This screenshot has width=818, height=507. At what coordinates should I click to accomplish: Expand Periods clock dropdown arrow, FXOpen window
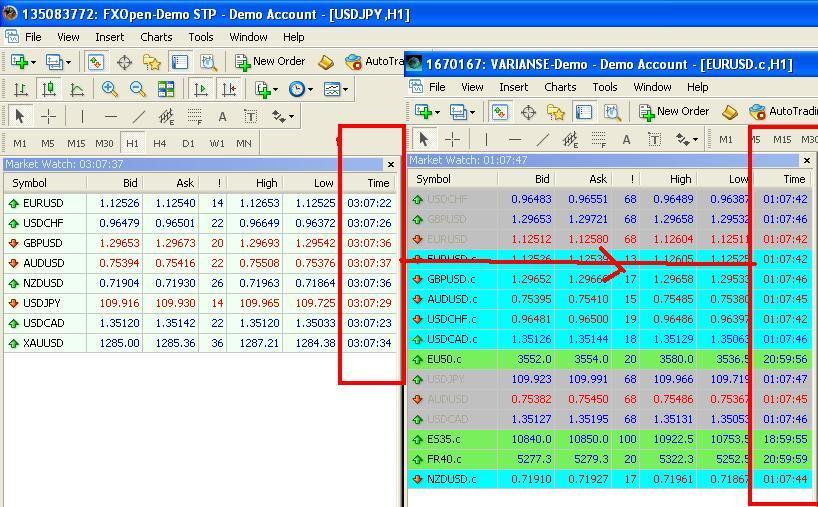coord(310,90)
